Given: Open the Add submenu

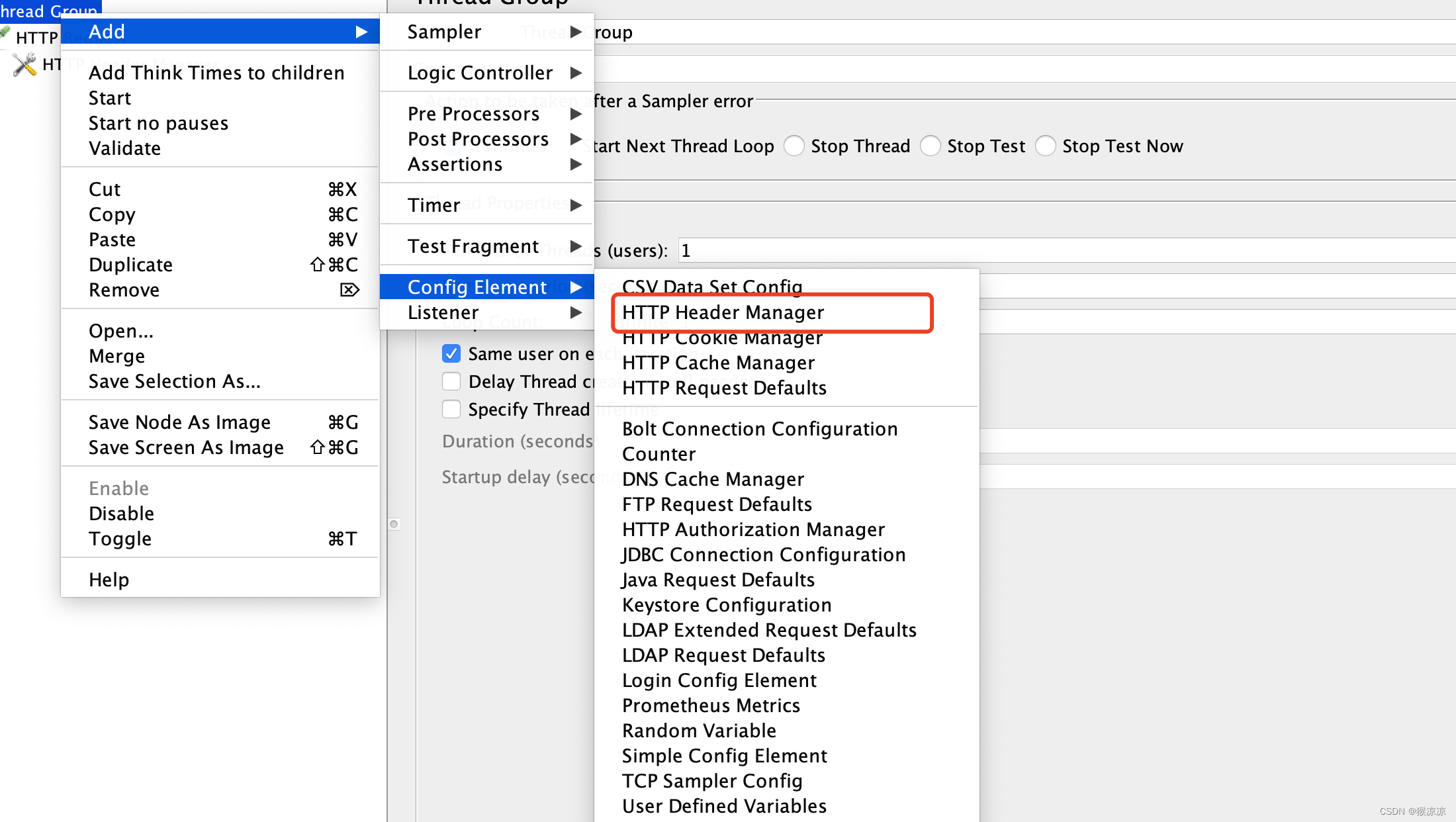Looking at the screenshot, I should pyautogui.click(x=220, y=31).
